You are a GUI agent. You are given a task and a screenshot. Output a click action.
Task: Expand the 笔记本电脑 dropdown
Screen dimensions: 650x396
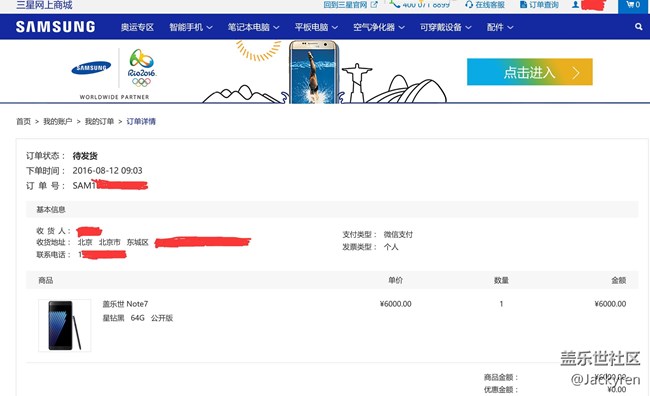click(253, 27)
